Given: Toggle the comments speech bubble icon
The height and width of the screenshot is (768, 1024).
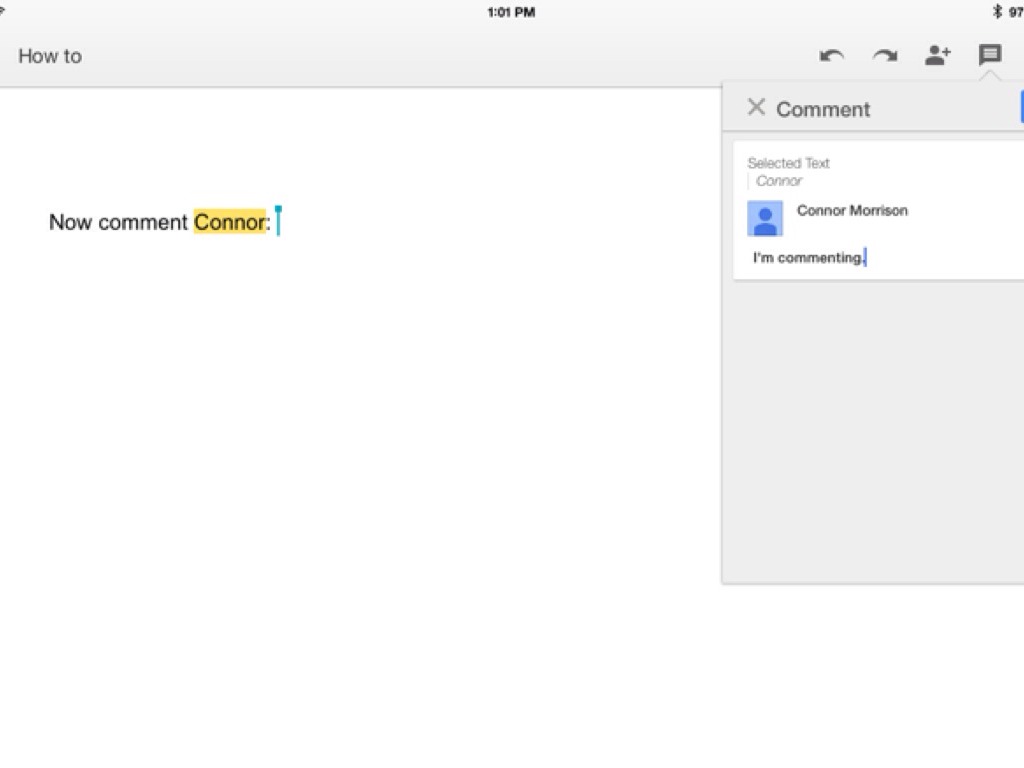Looking at the screenshot, I should coord(990,55).
